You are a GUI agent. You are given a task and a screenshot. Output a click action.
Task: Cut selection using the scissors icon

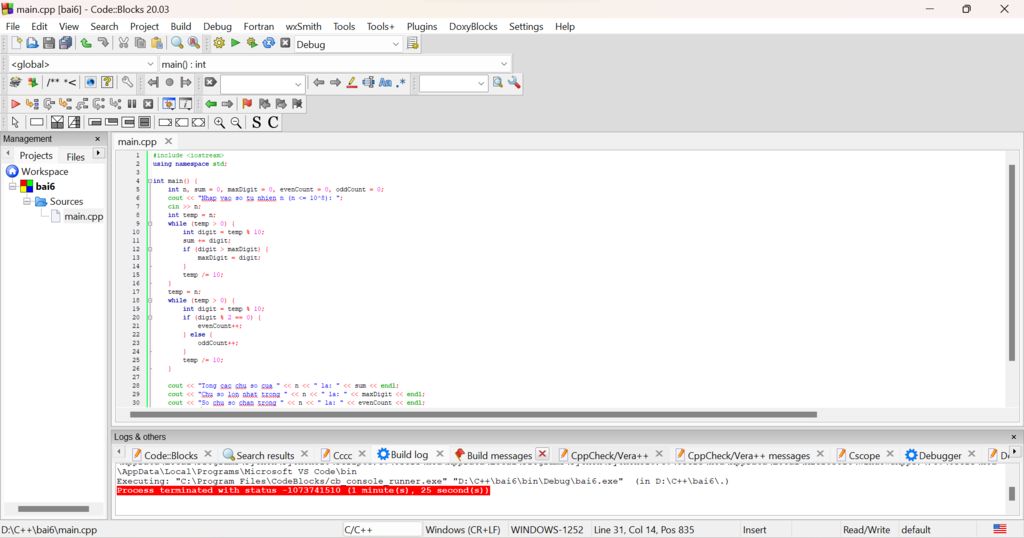[123, 43]
